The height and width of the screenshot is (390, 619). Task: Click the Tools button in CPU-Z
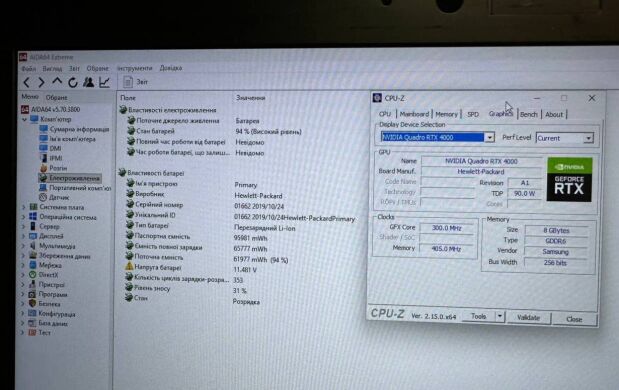point(478,316)
